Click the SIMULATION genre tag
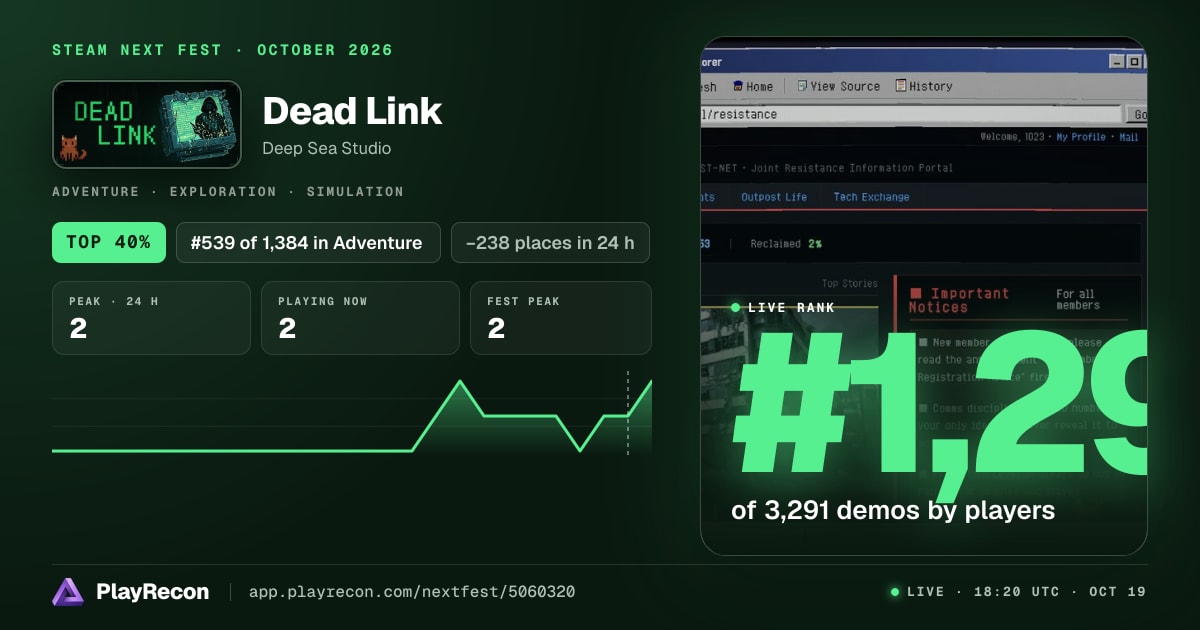The image size is (1200, 630). click(x=355, y=191)
